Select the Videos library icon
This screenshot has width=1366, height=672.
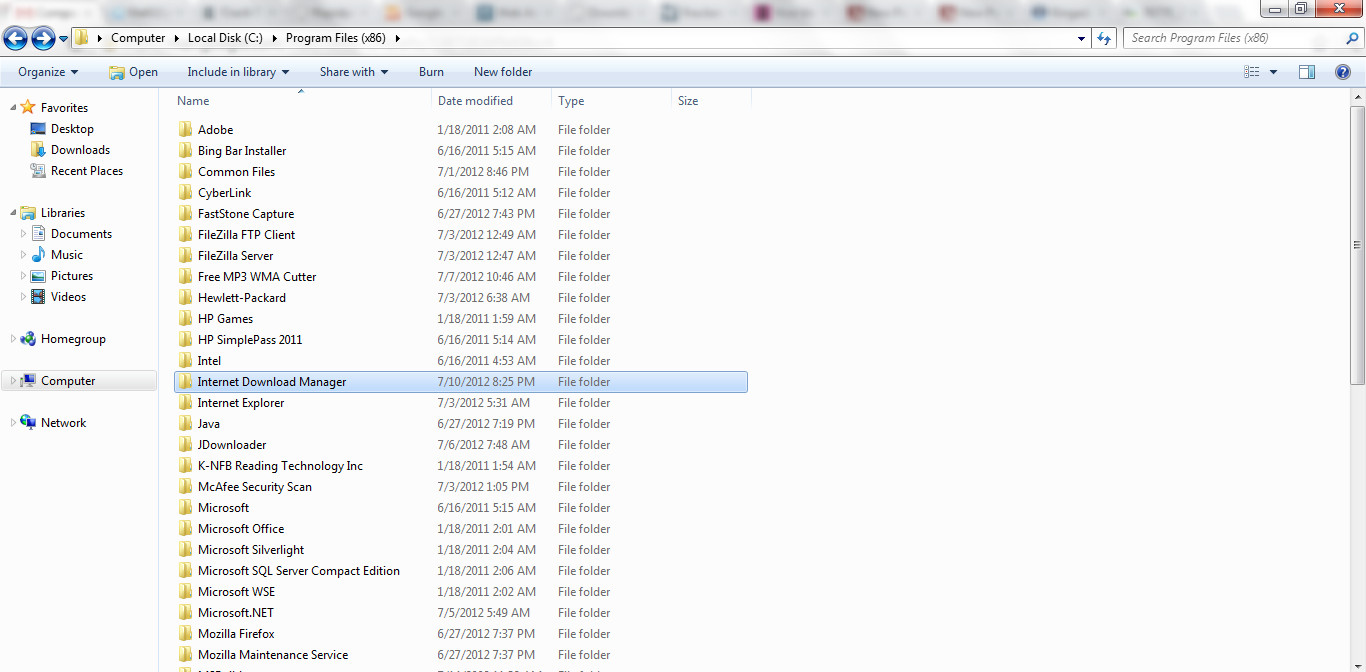coord(38,297)
